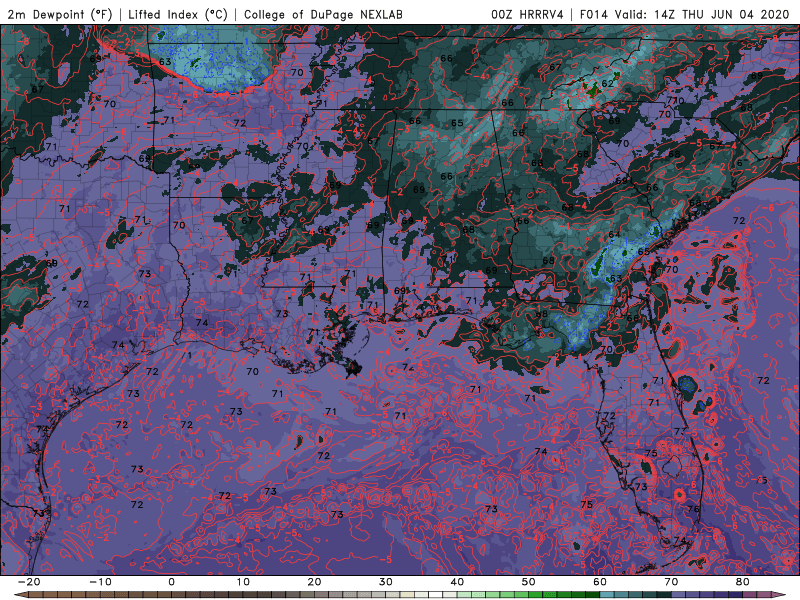Click the 0 label on the color scale
The image size is (800, 600).
[x=171, y=582]
